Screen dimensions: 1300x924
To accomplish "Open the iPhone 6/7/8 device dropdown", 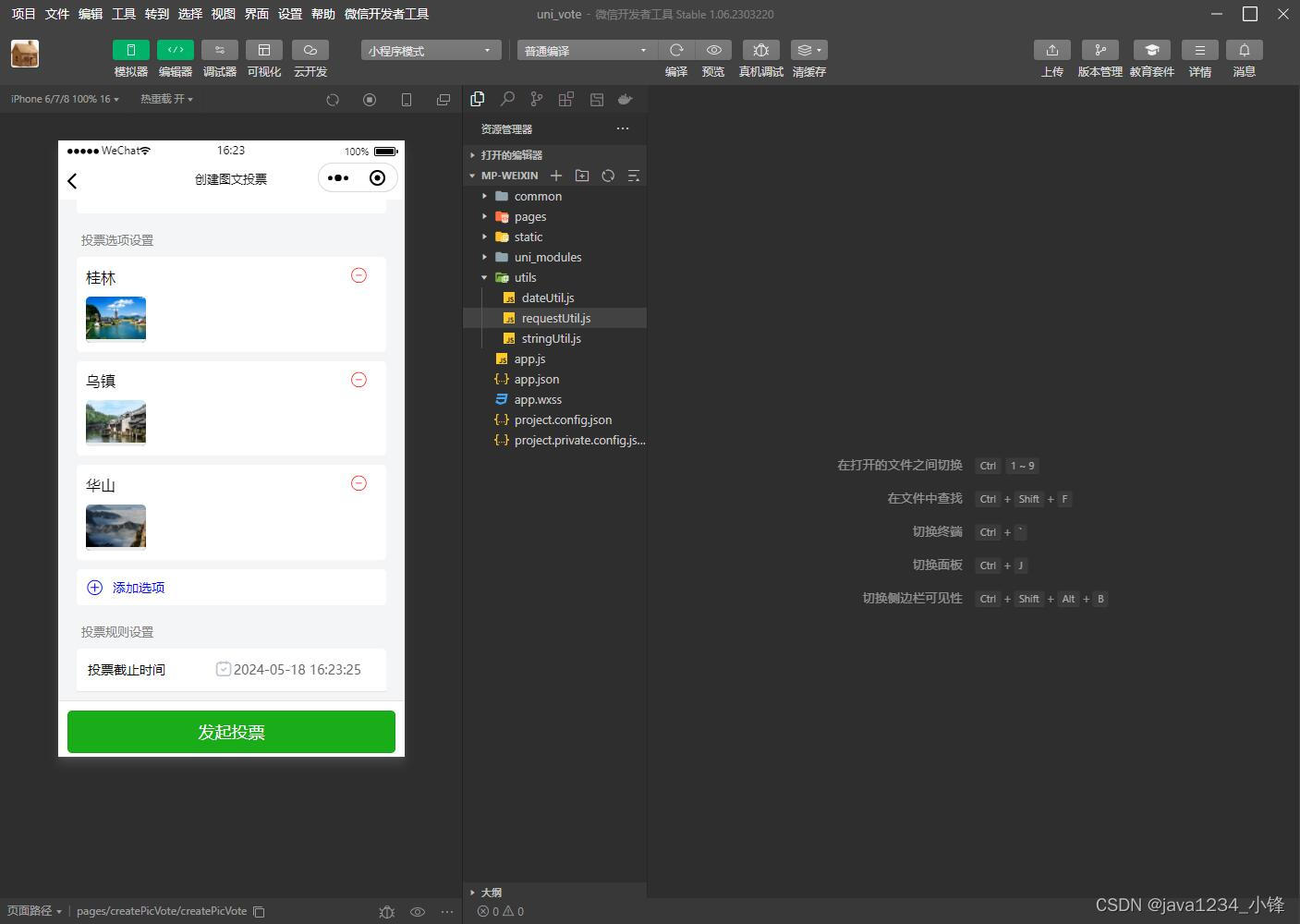I will point(65,99).
